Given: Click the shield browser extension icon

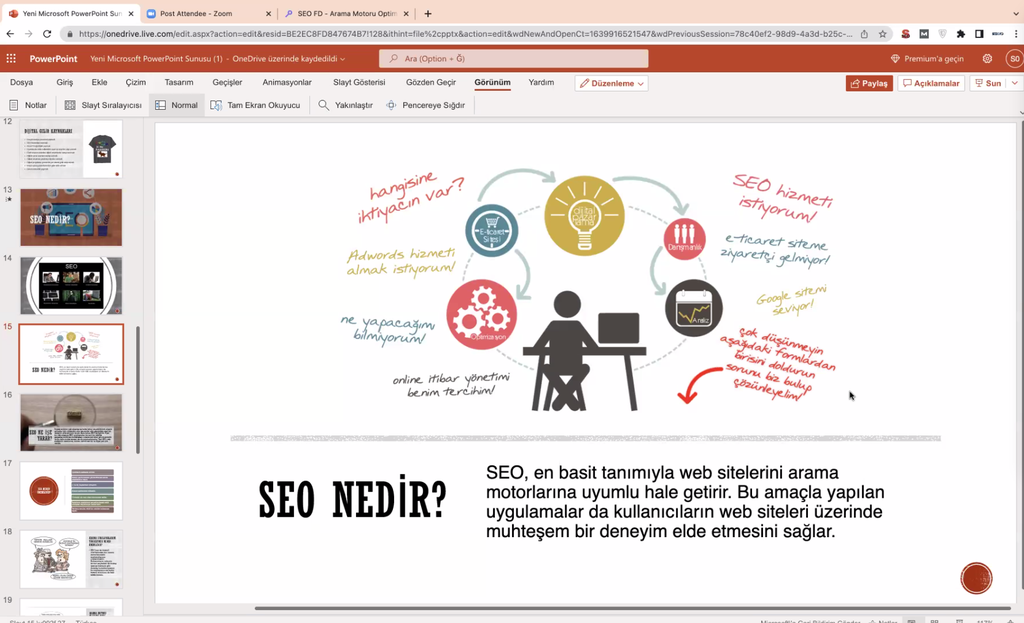Looking at the screenshot, I should pos(942,34).
